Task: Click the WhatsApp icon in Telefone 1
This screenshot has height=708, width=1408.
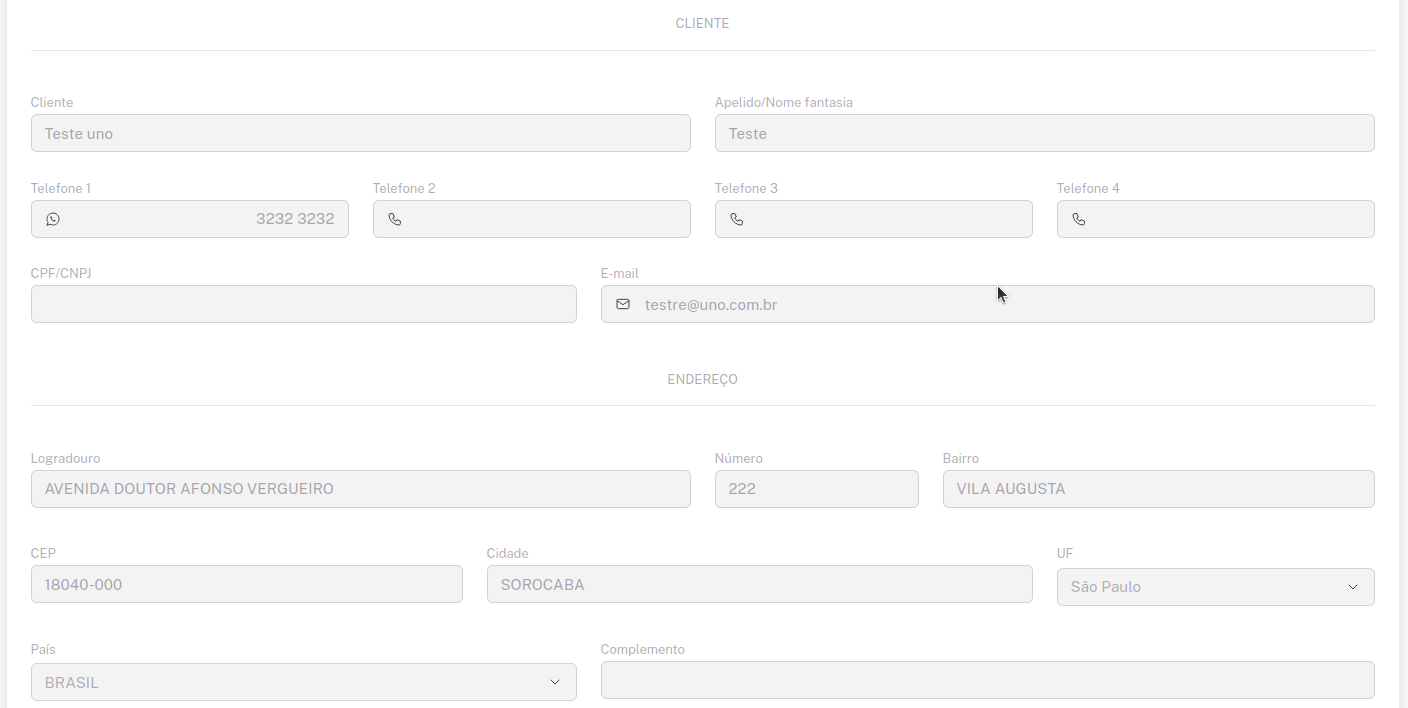Action: click(53, 219)
